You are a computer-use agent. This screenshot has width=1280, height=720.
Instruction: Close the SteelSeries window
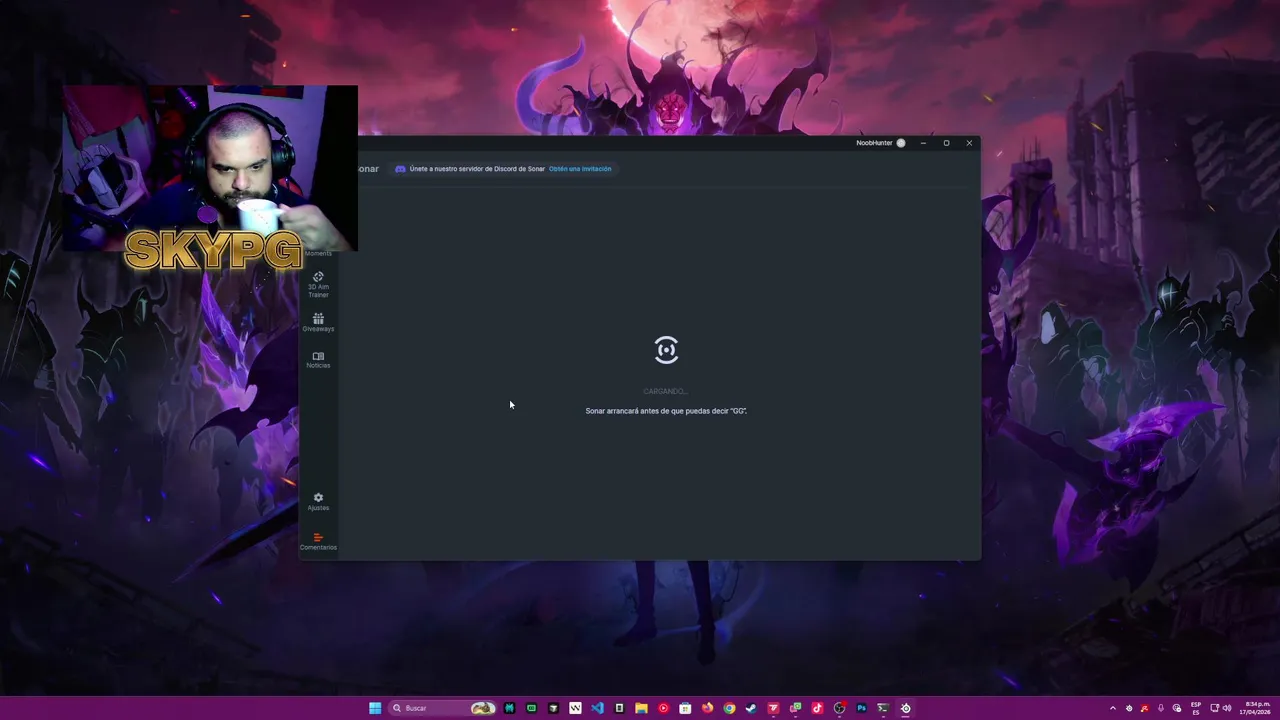(x=969, y=143)
